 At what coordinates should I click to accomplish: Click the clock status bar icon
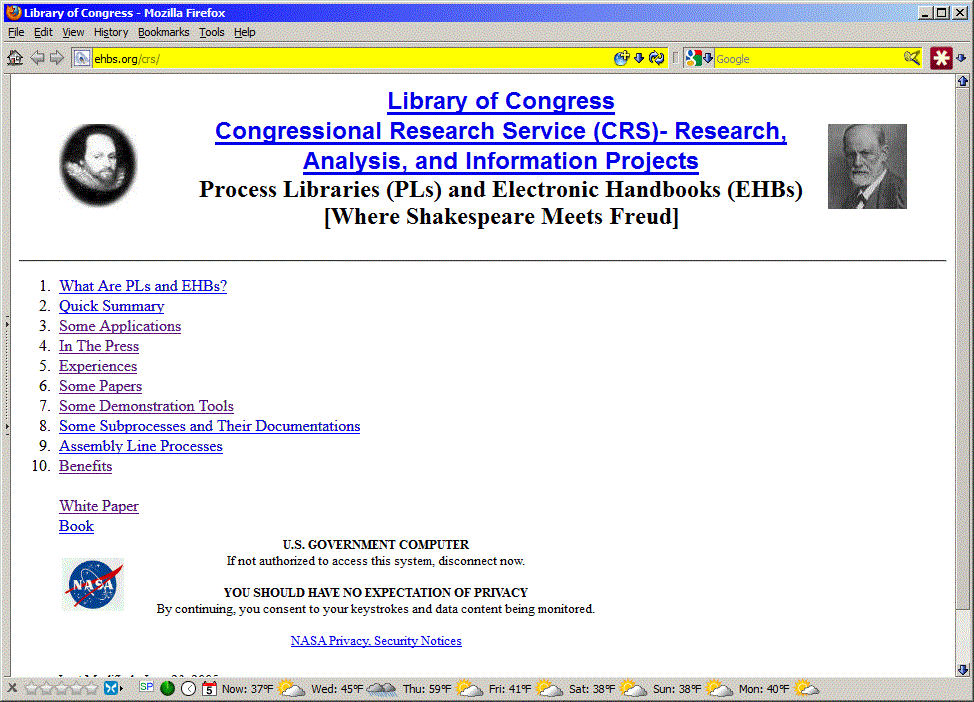point(189,688)
